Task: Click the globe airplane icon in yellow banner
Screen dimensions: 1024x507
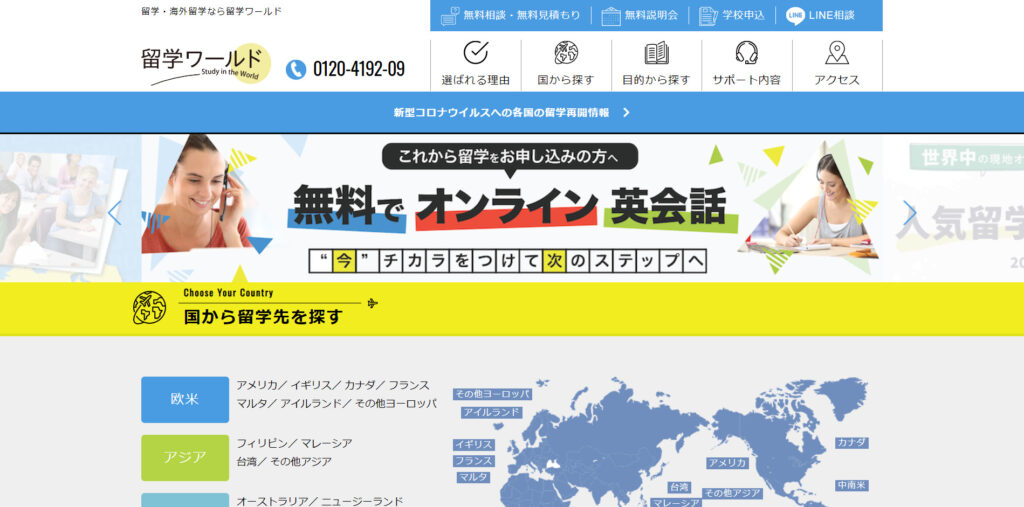Action: click(150, 308)
